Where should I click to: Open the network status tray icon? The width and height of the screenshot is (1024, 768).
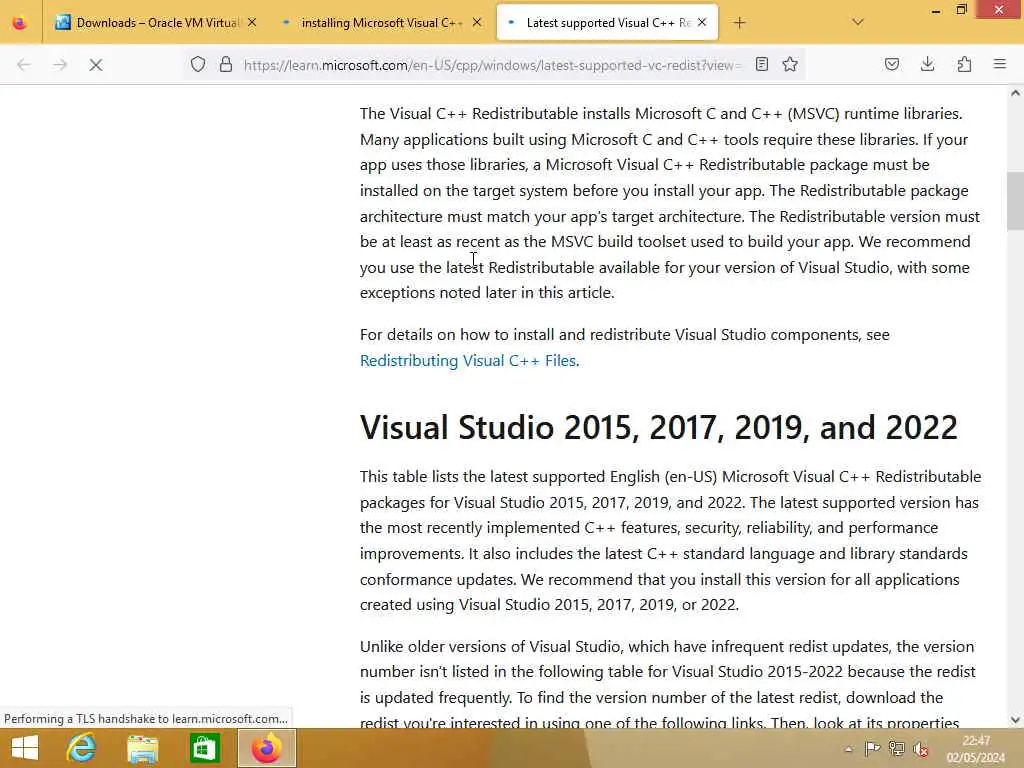[897, 748]
